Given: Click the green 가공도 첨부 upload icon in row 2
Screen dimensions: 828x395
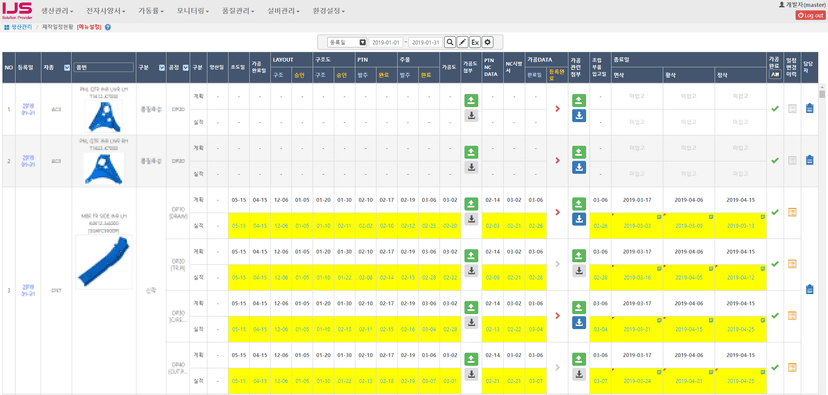Looking at the screenshot, I should [x=471, y=152].
